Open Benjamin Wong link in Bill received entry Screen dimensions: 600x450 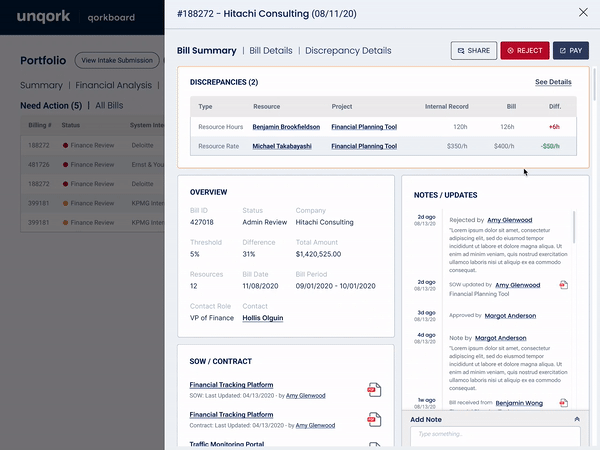coord(519,403)
